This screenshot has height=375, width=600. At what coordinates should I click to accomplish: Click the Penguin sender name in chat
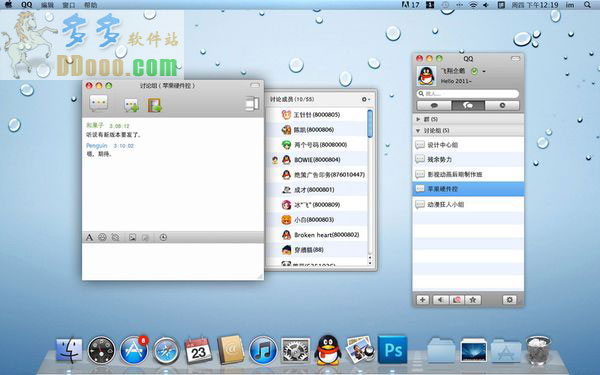pos(96,145)
